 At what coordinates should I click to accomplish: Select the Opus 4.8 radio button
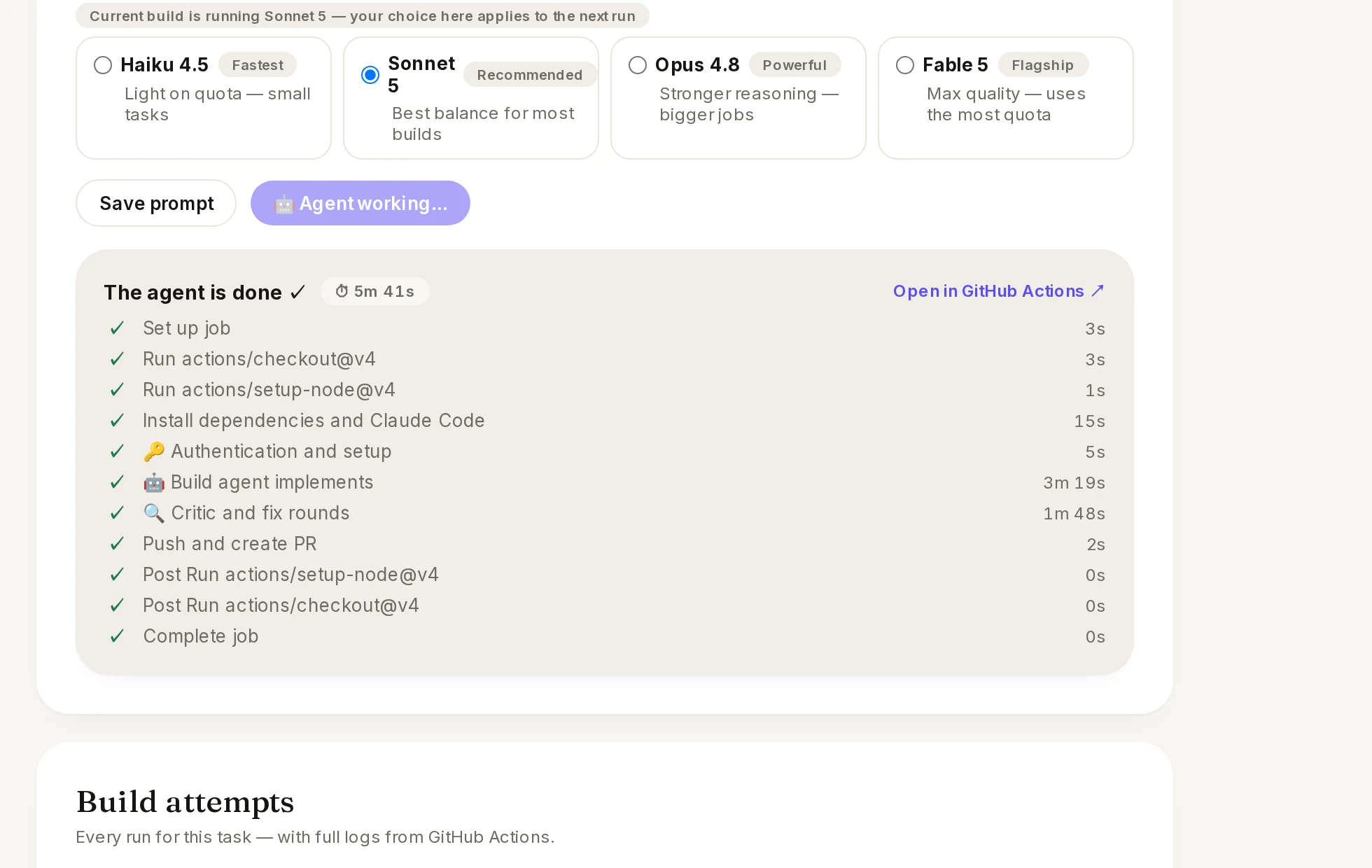point(638,65)
